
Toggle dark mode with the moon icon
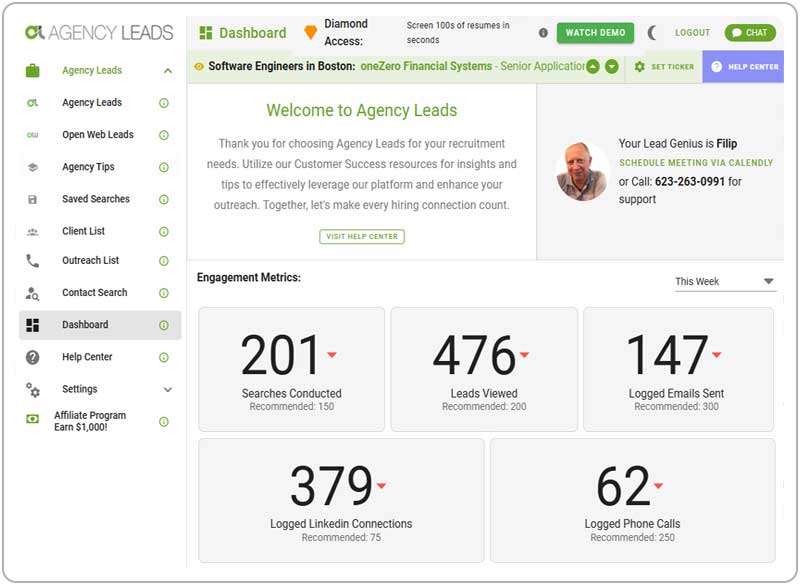tap(652, 33)
